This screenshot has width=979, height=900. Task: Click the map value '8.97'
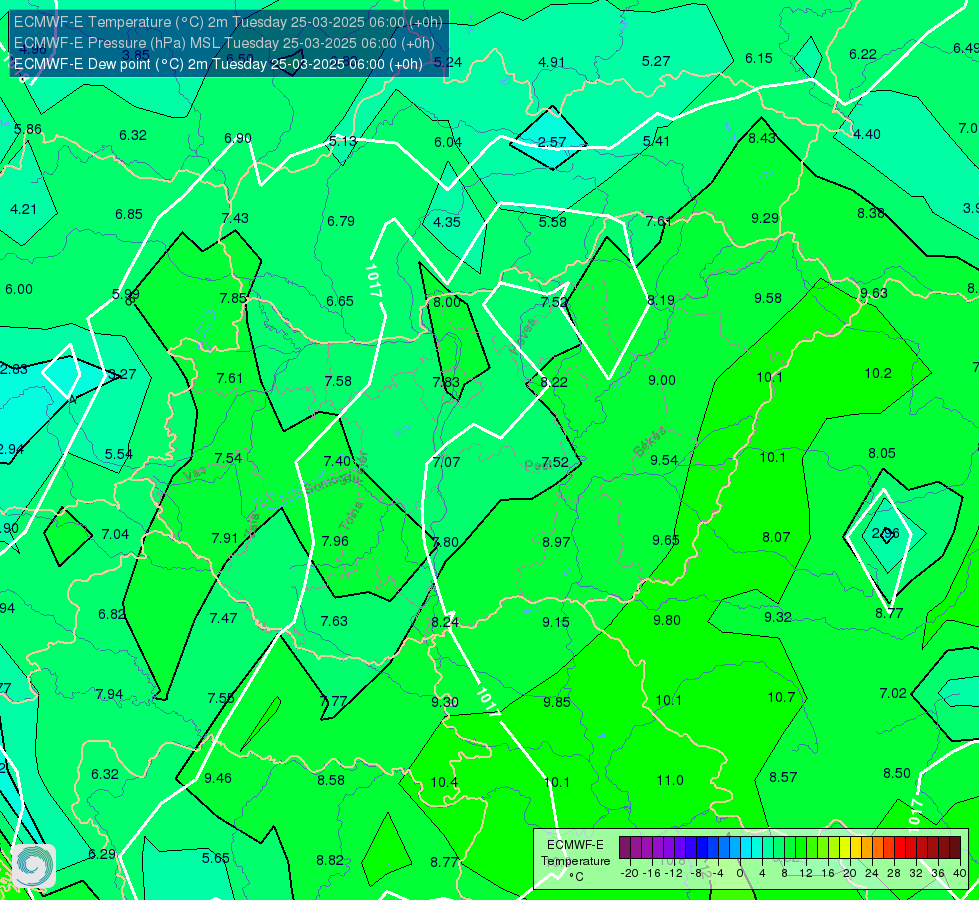click(556, 542)
